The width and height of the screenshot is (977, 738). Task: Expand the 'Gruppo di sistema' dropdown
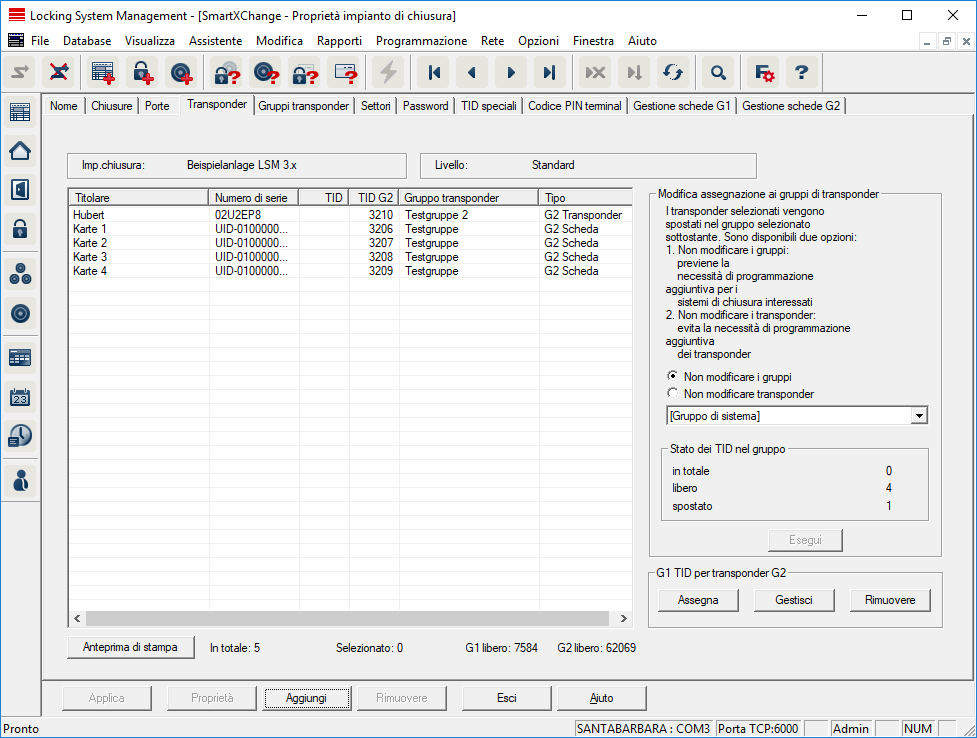pyautogui.click(x=920, y=415)
